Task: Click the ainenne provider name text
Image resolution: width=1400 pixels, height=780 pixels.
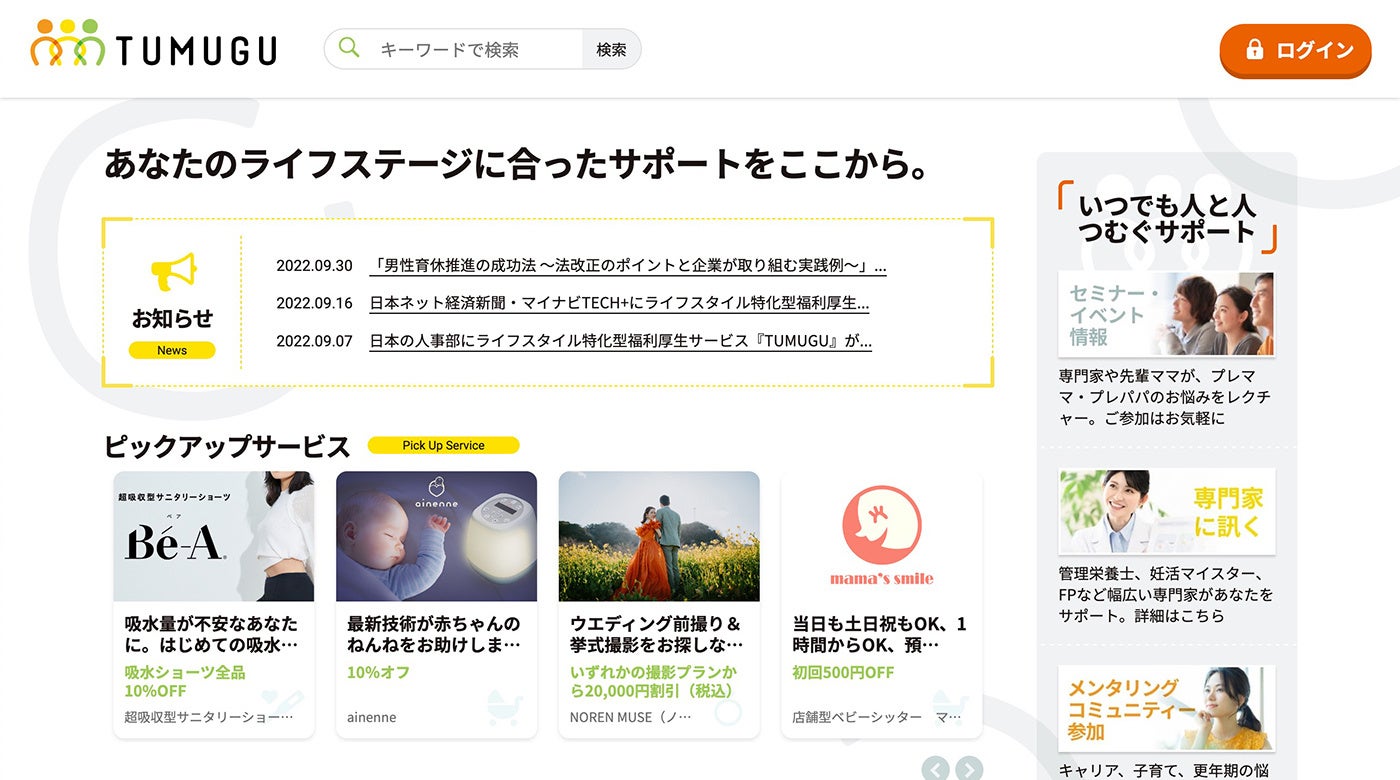Action: 372,717
